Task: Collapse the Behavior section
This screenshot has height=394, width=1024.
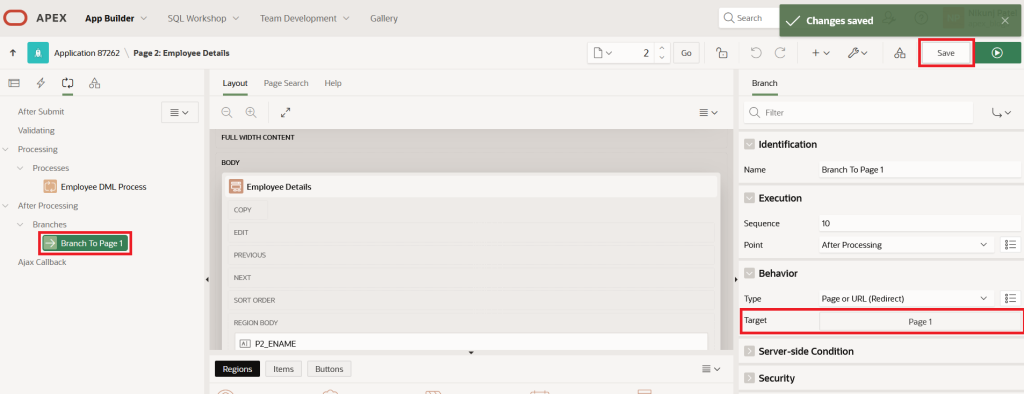Action: (749, 273)
